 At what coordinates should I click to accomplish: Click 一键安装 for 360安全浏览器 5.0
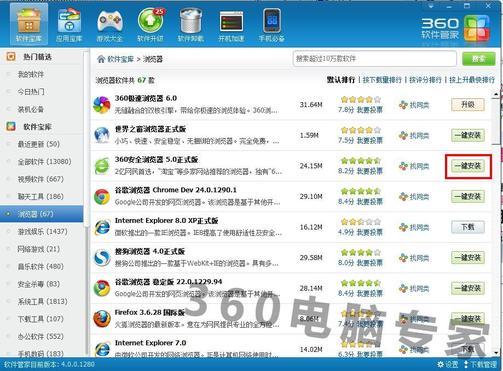[x=468, y=166]
